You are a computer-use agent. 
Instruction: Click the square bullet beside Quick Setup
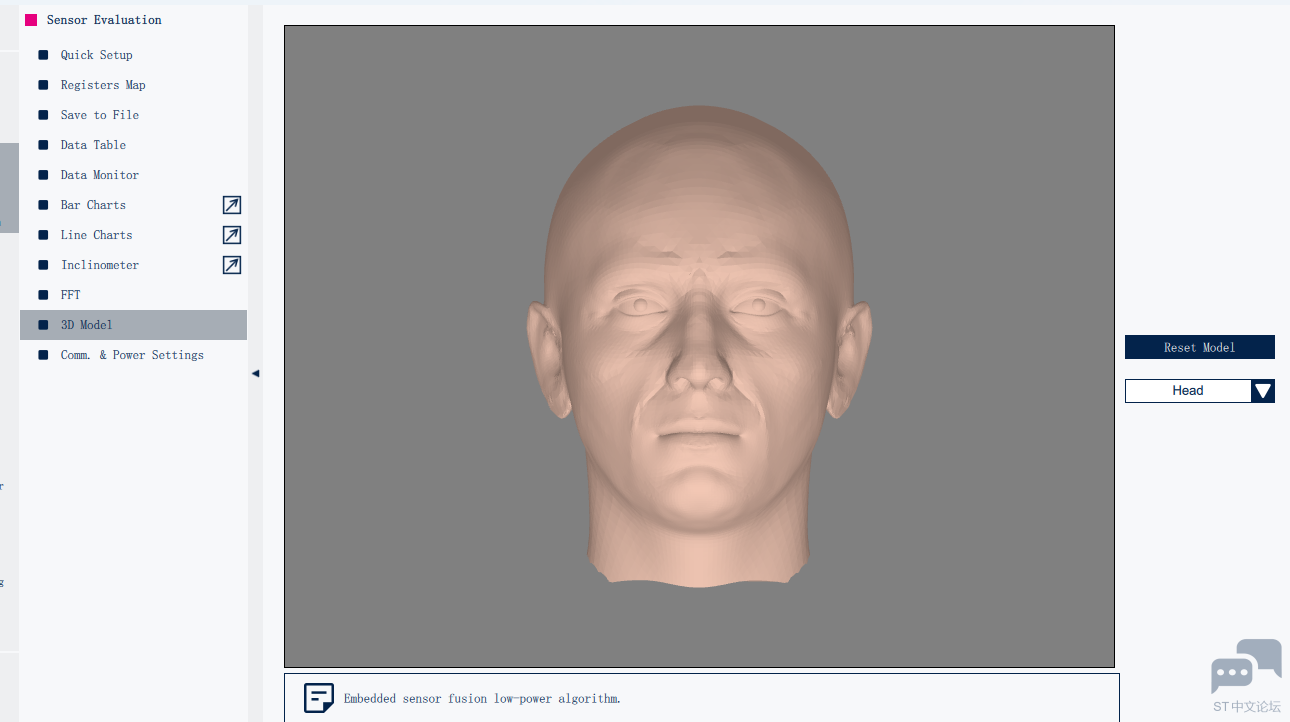click(x=43, y=55)
